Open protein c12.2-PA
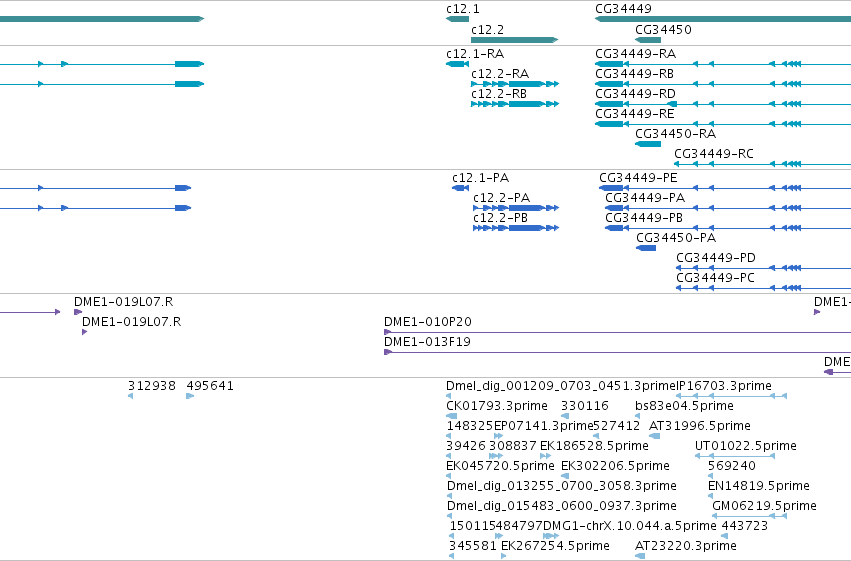Image resolution: width=851 pixels, height=561 pixels. tap(501, 199)
